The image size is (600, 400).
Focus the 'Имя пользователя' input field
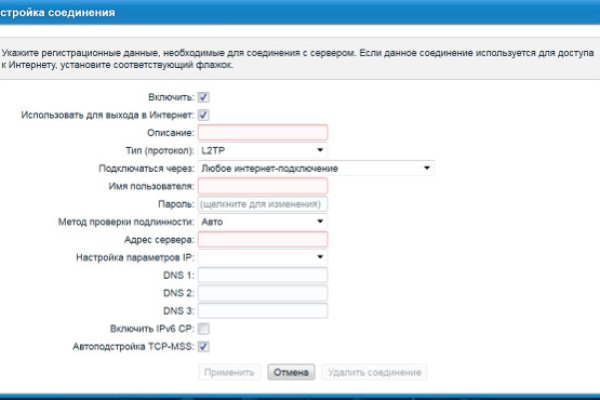point(263,186)
